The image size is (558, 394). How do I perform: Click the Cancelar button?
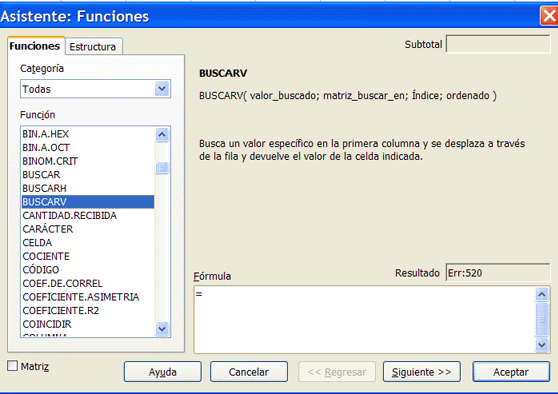249,372
